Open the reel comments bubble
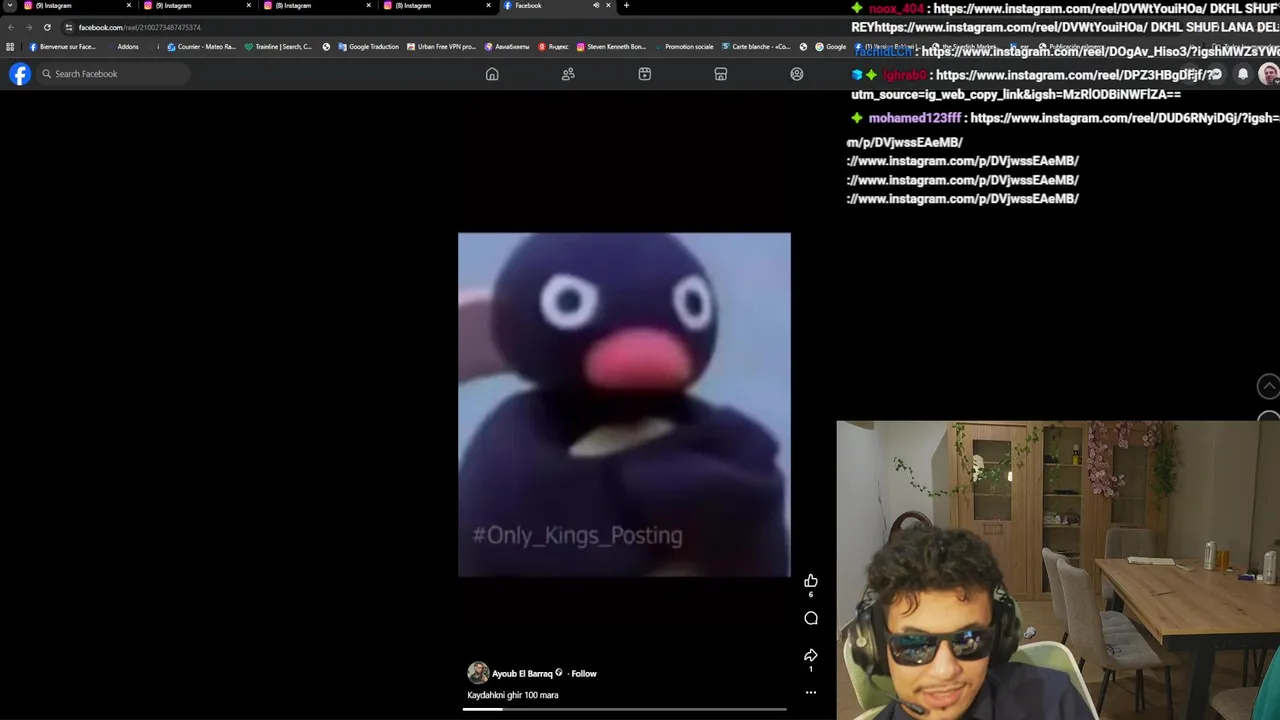This screenshot has height=720, width=1280. (811, 618)
